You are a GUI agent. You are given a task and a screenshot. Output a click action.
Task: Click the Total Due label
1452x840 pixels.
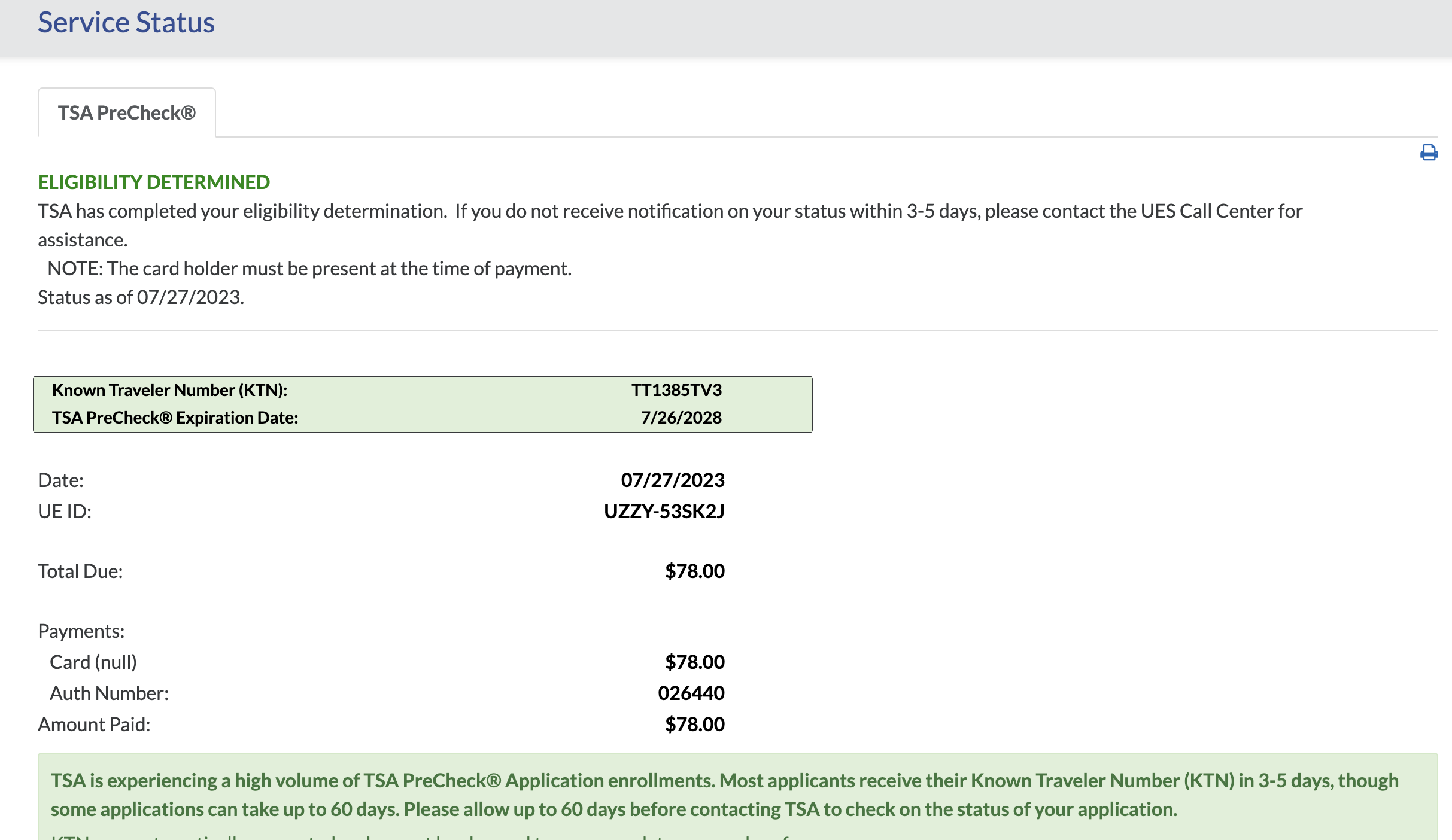click(x=80, y=571)
